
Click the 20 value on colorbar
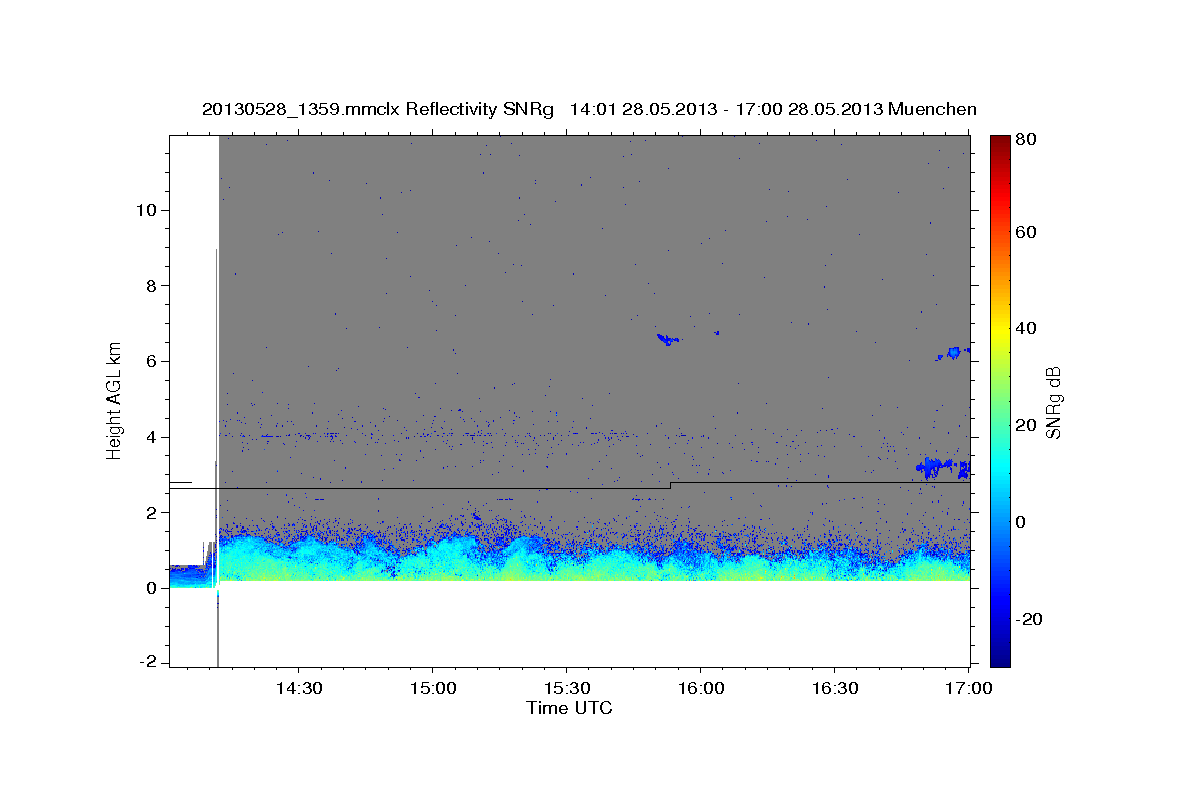pyautogui.click(x=1027, y=425)
